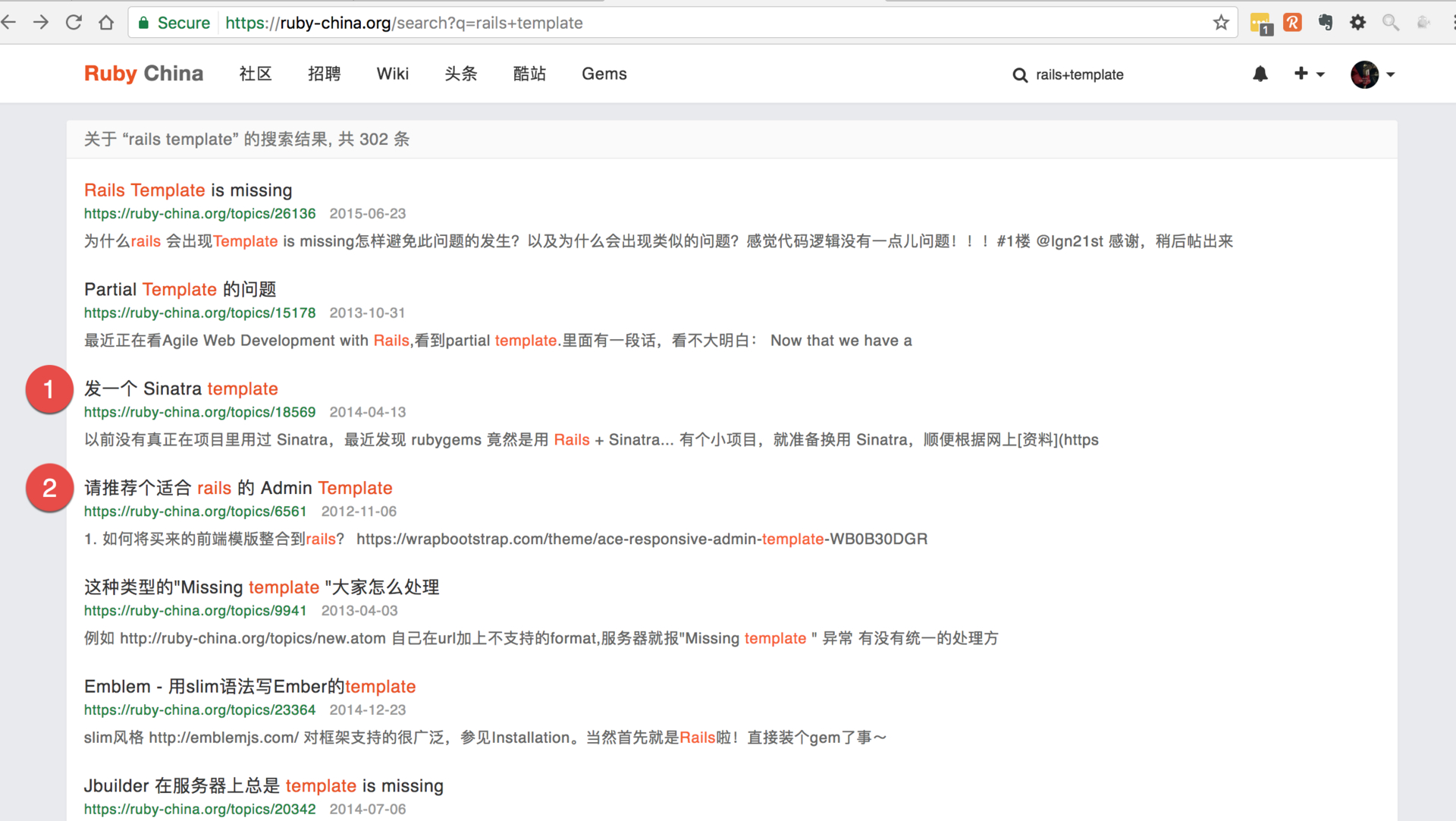This screenshot has height=821, width=1456.
Task: Go to Ruby China home logo
Action: (143, 74)
